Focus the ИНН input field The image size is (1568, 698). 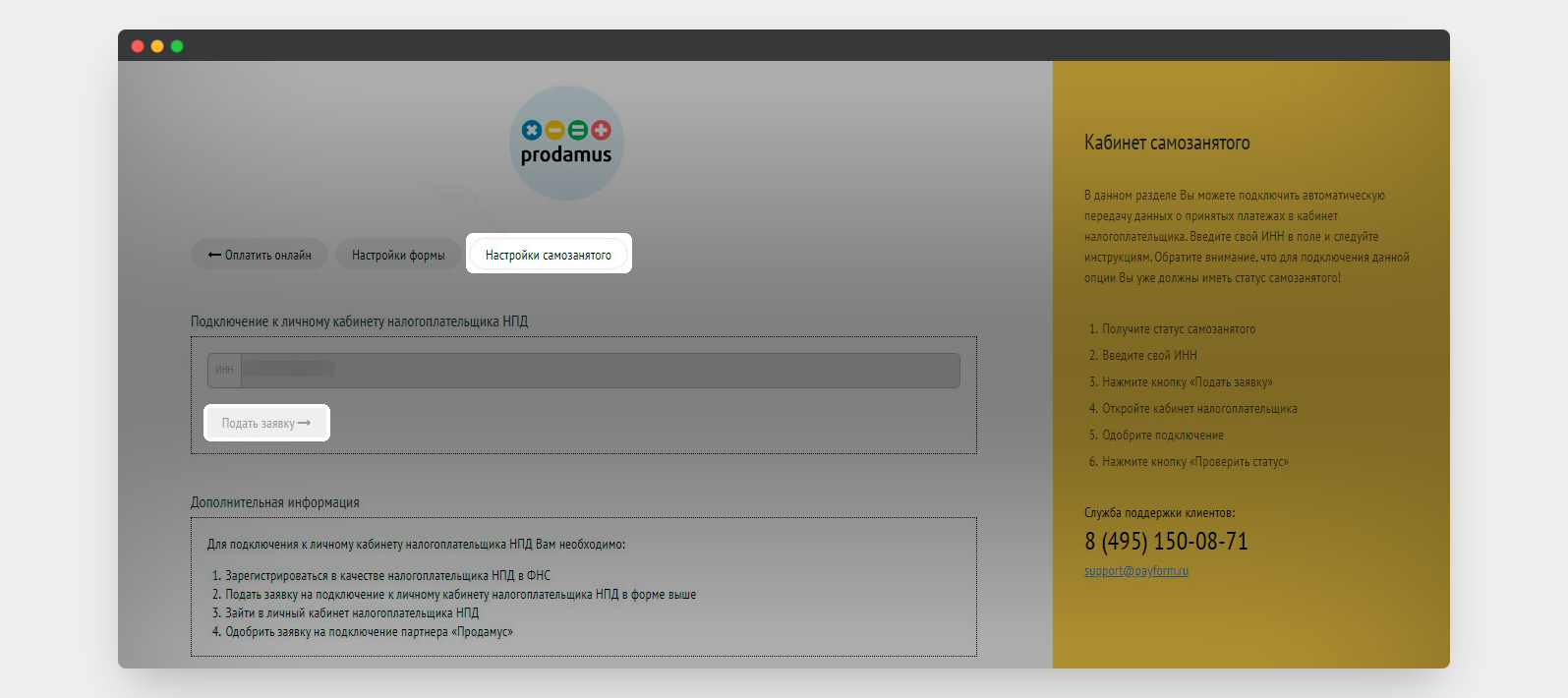point(584,370)
